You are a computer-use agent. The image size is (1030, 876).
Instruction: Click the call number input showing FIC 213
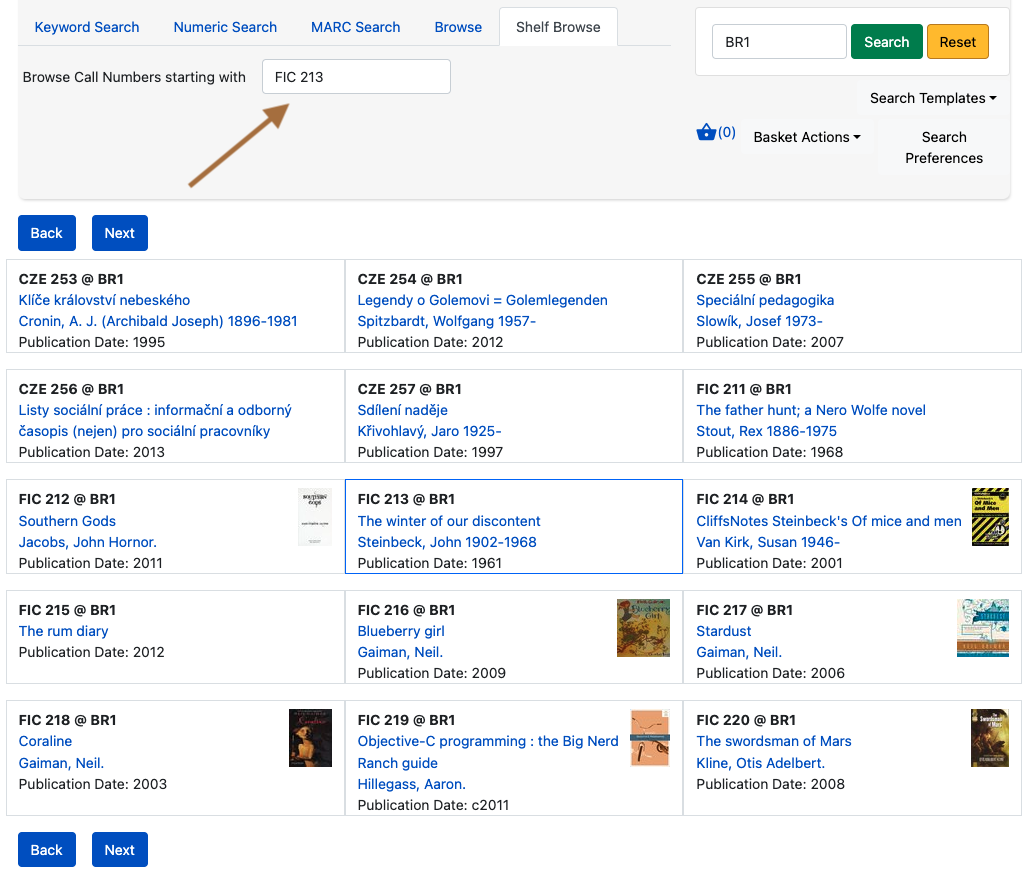click(356, 76)
